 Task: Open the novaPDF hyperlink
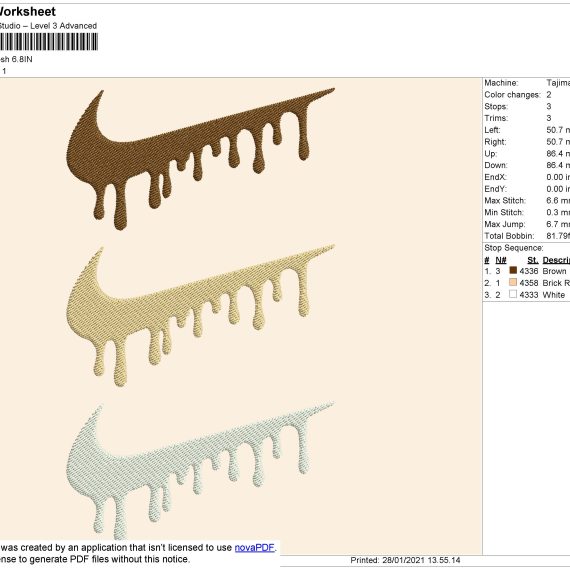tap(254, 547)
